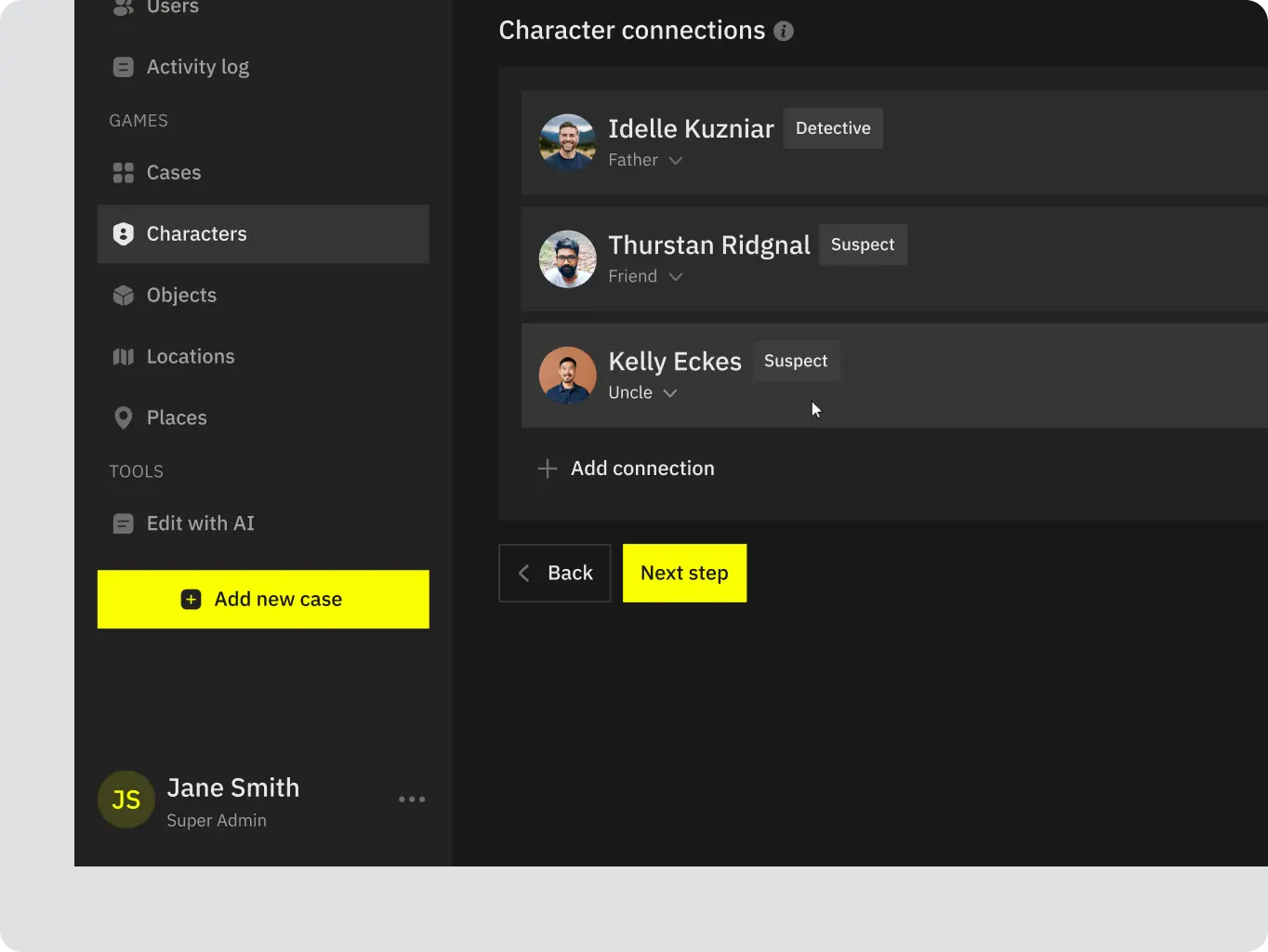Click the Edit with AI icon

pos(123,523)
